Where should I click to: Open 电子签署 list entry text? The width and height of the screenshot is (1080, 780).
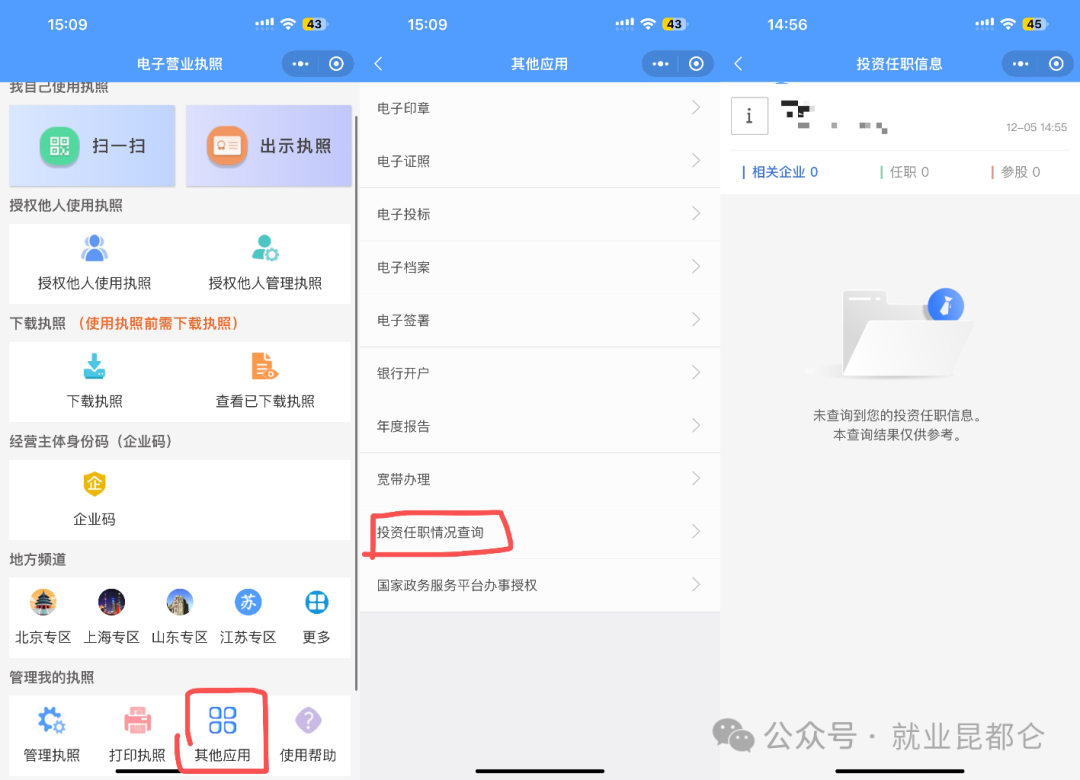point(404,320)
